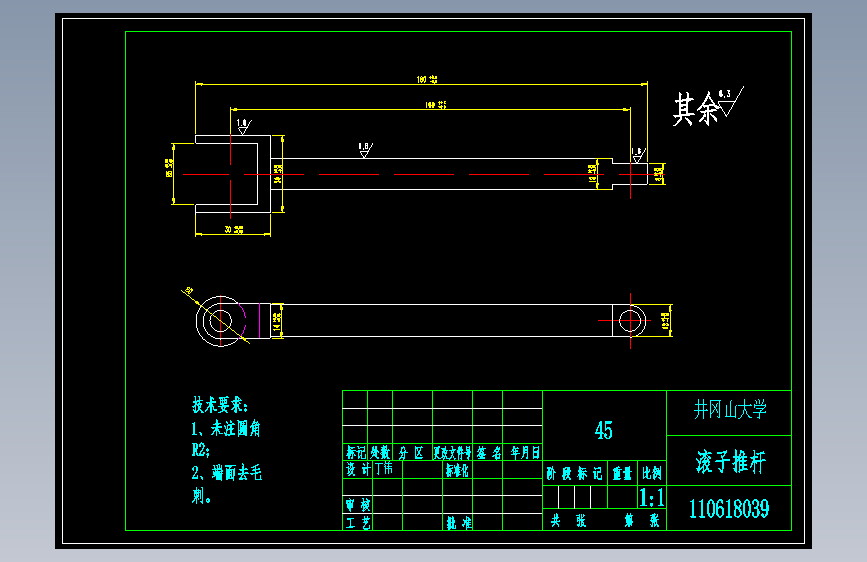Select the 技术要求 heading
The width and height of the screenshot is (867, 562).
tap(220, 405)
